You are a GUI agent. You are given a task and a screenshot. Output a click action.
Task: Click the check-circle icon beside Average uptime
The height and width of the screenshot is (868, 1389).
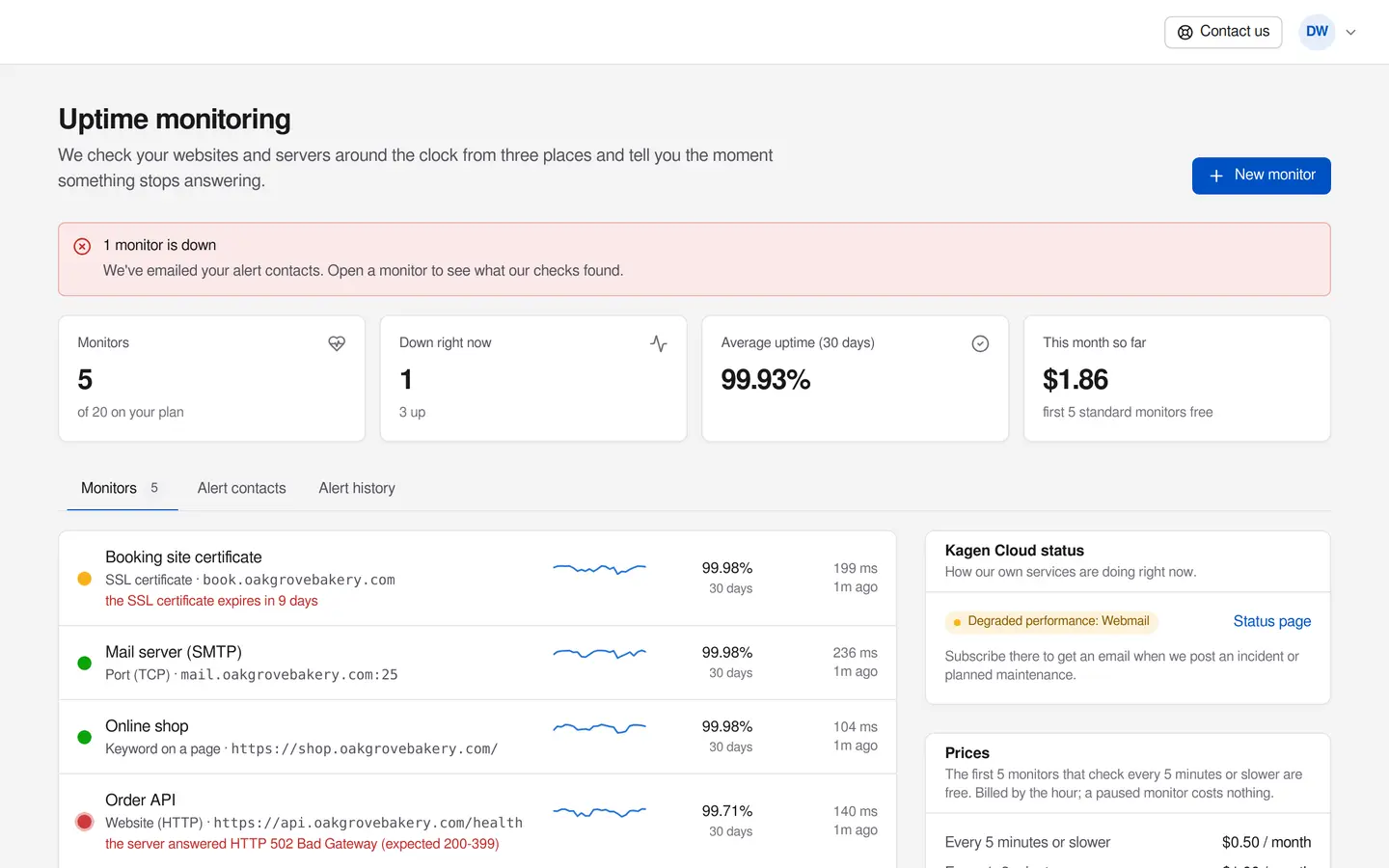(x=980, y=343)
